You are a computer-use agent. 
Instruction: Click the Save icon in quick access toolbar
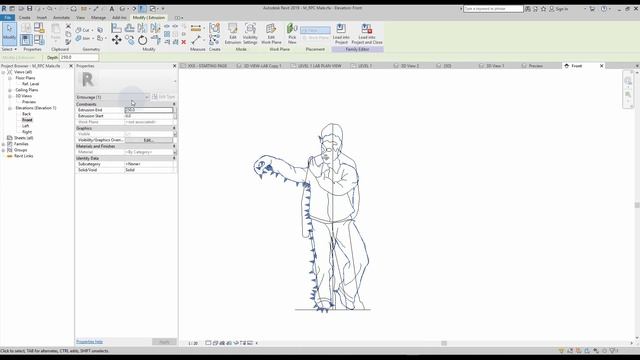point(29,9)
